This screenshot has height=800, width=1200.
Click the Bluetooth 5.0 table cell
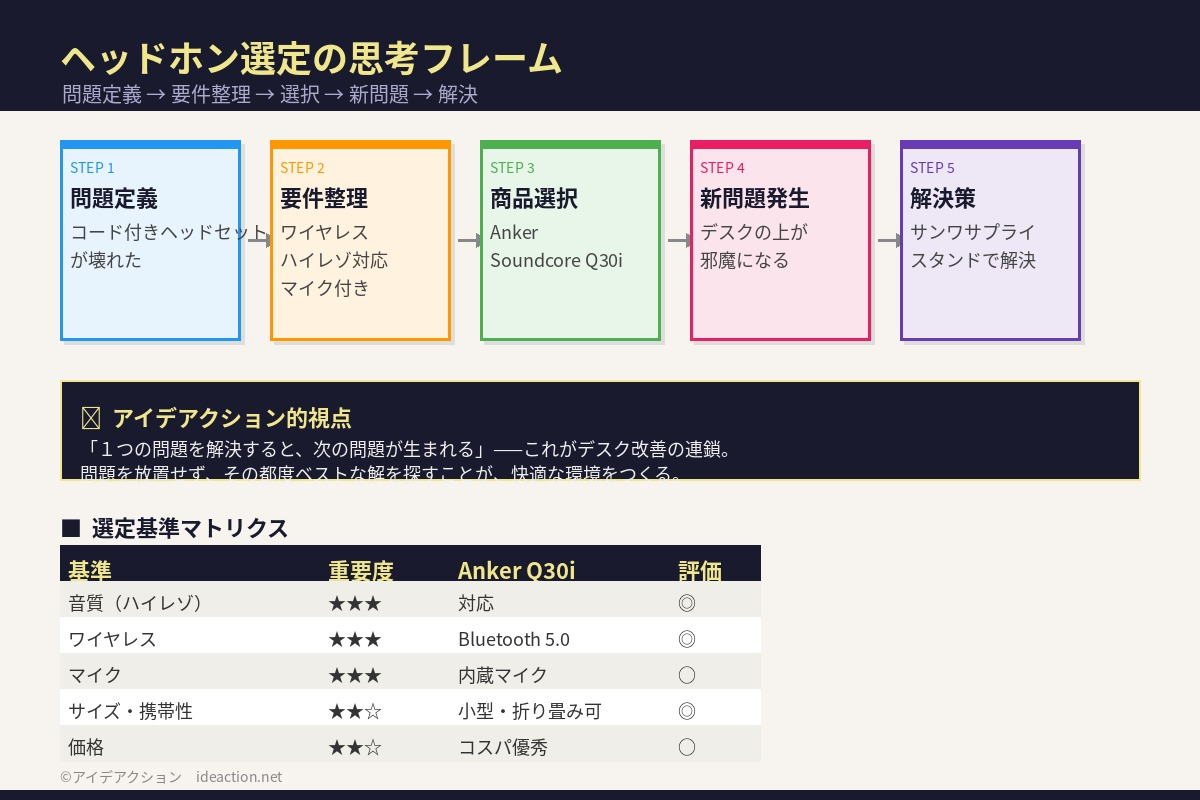tap(513, 639)
